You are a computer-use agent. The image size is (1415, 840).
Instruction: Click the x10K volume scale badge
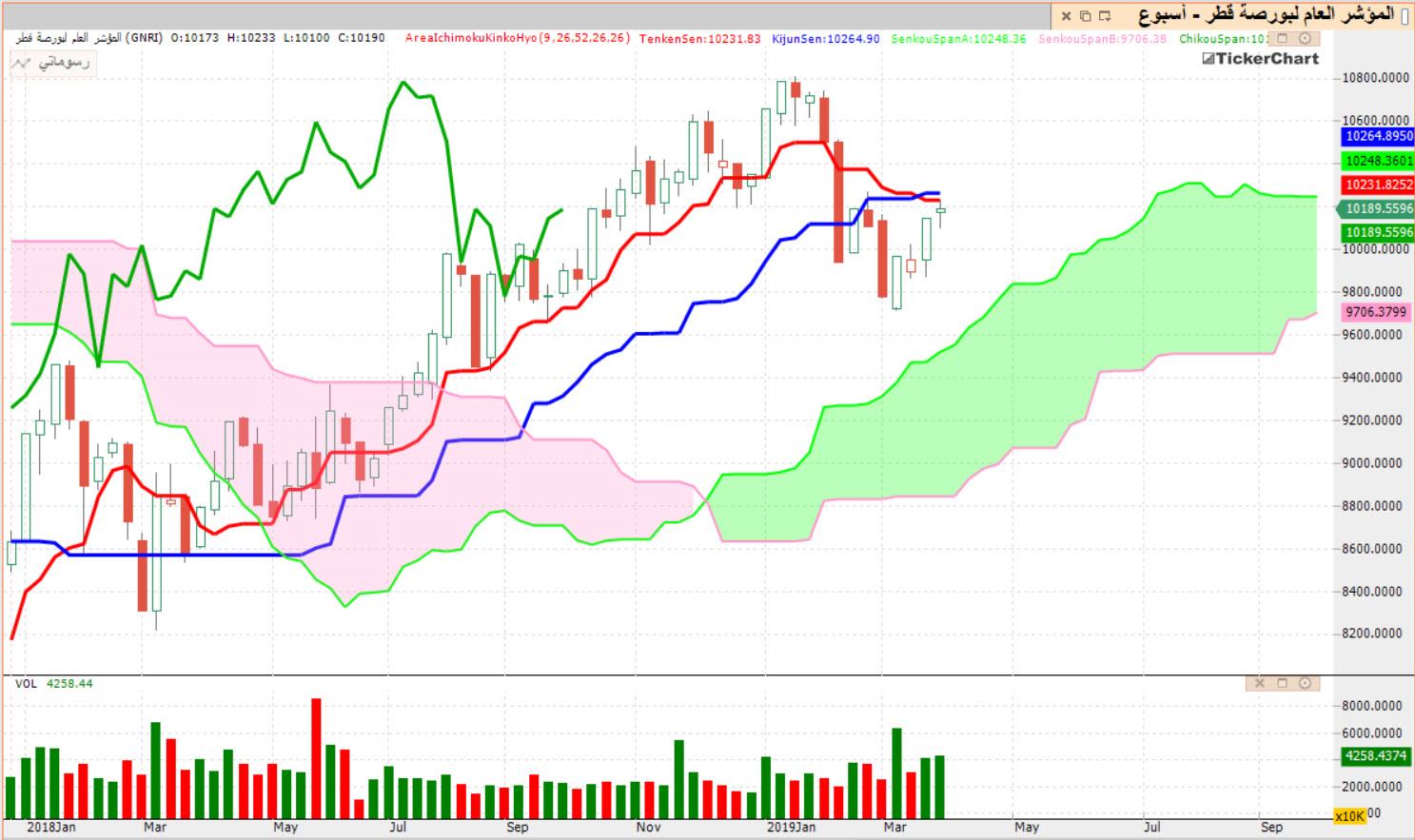point(1349,815)
